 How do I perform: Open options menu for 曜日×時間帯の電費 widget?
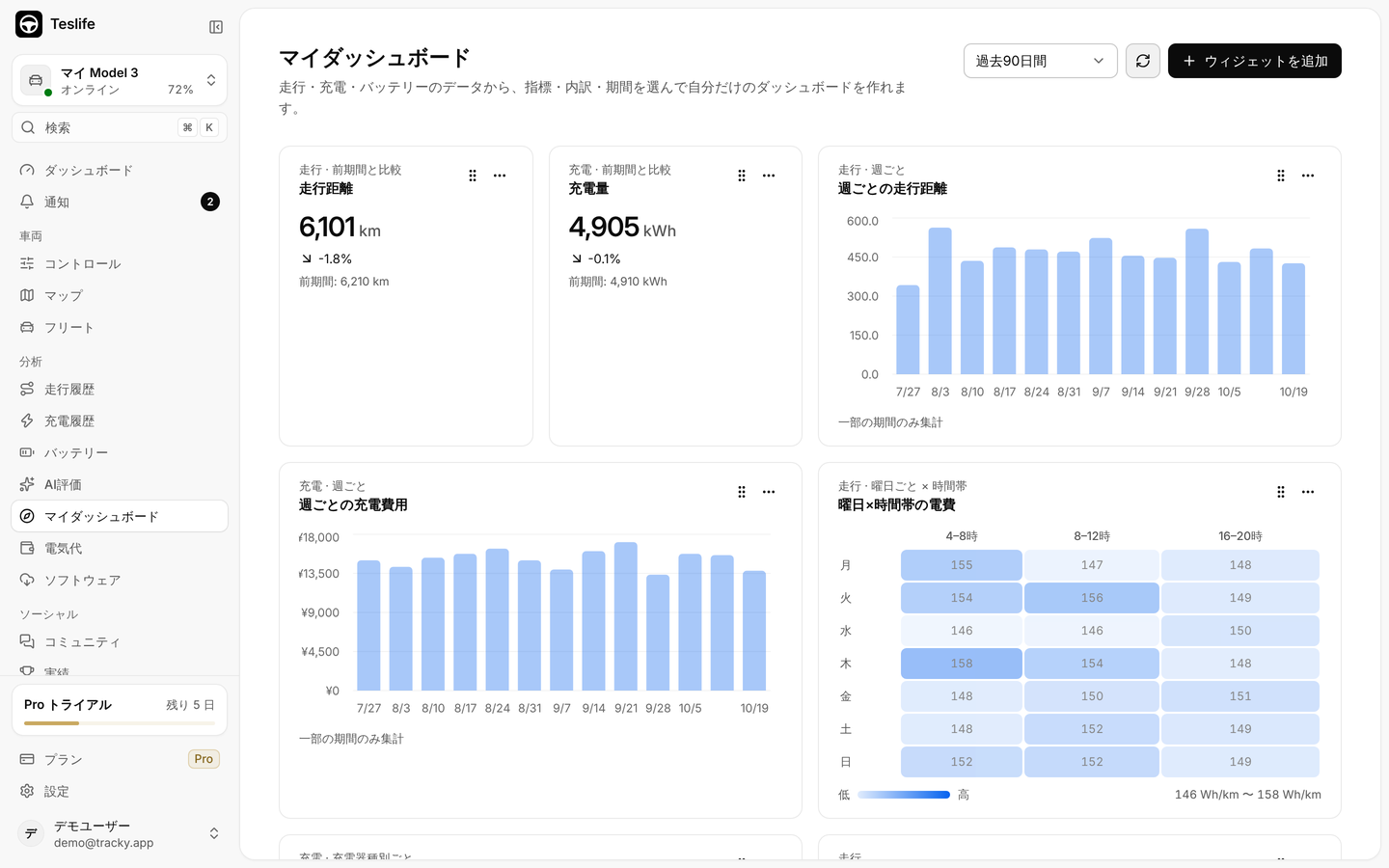coord(1308,492)
